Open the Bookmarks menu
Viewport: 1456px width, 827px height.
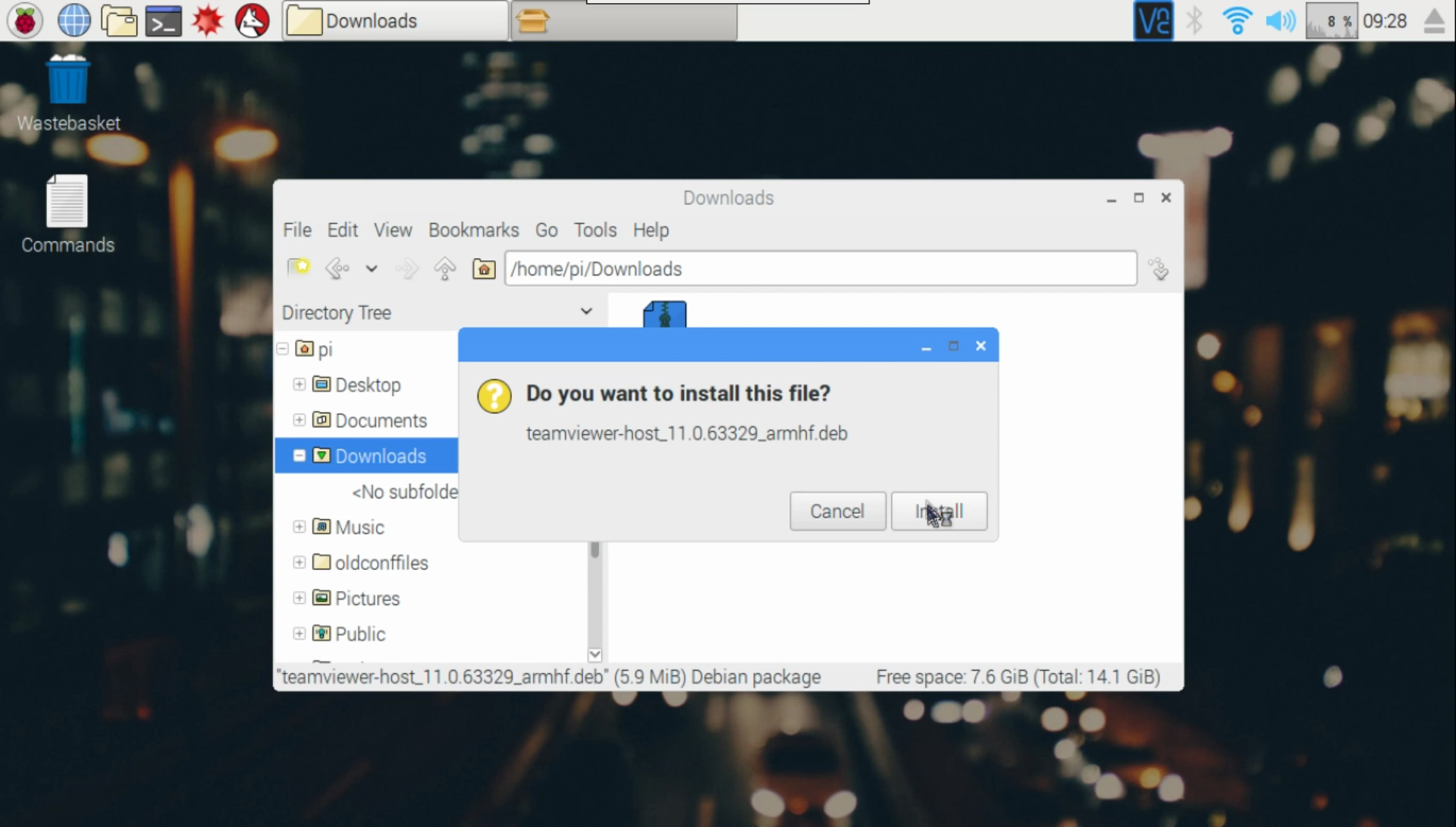[474, 230]
